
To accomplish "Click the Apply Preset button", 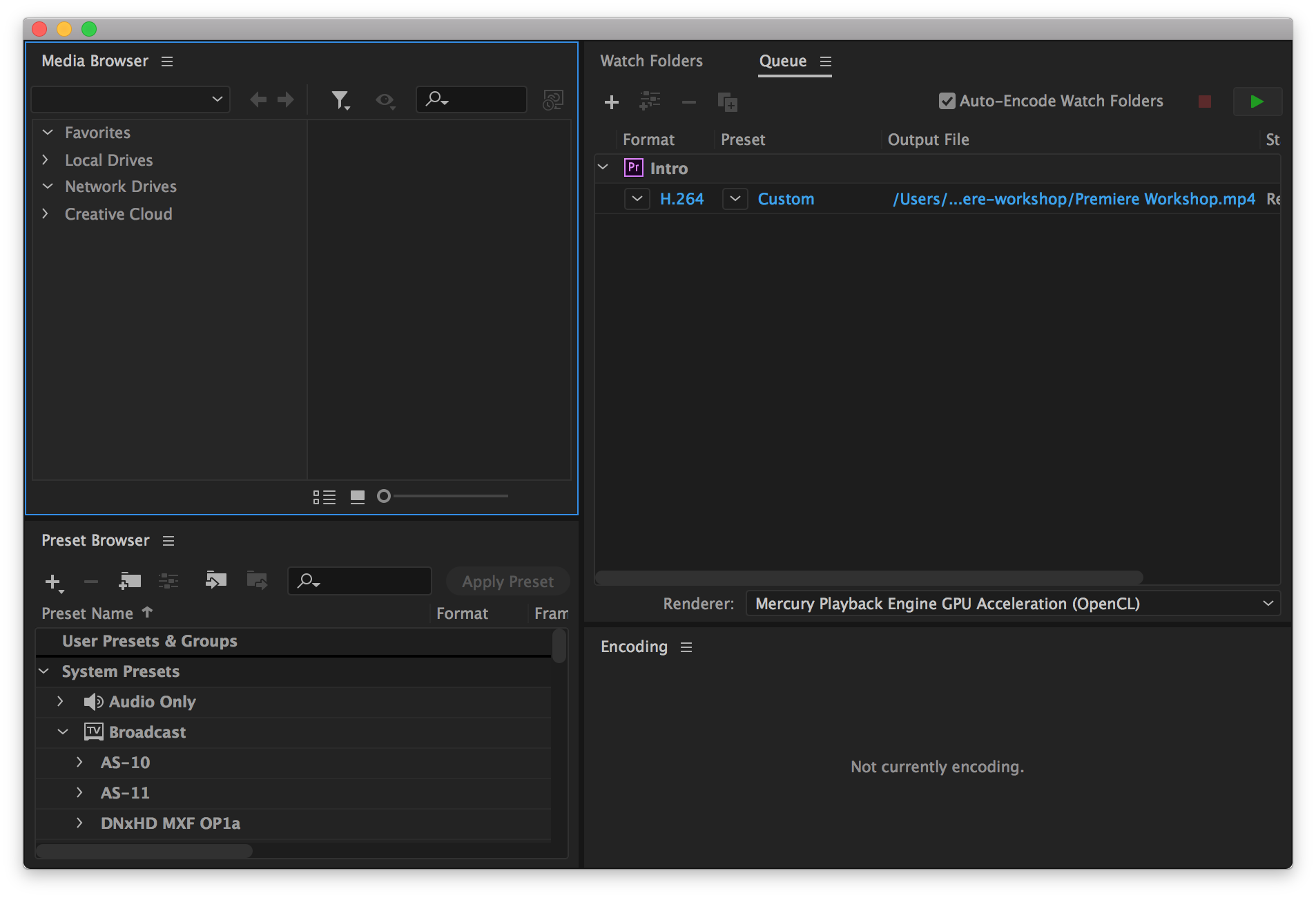I will pyautogui.click(x=508, y=581).
